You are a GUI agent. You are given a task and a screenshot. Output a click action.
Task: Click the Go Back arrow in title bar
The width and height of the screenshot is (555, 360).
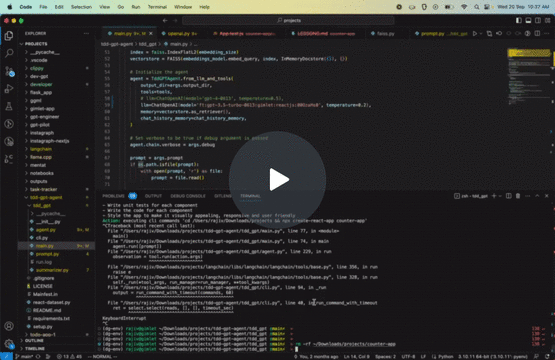point(165,21)
